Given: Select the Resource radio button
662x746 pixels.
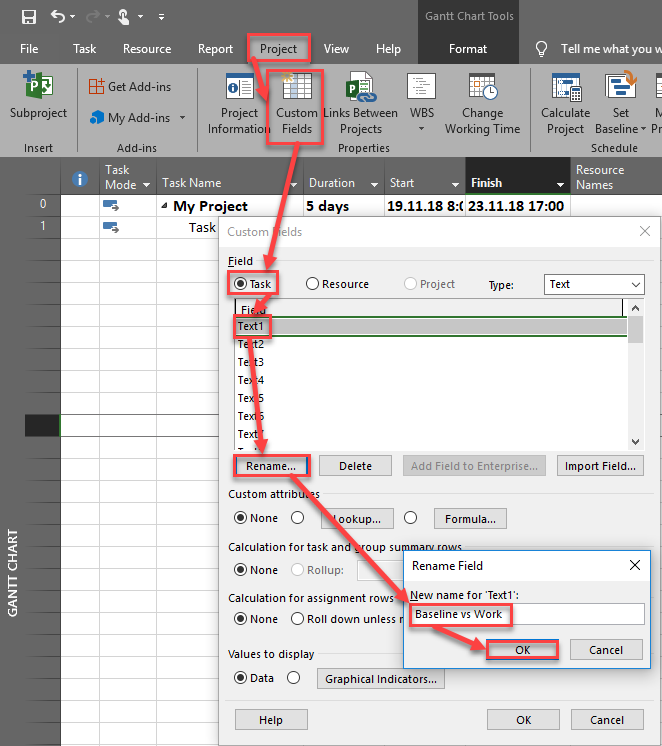Looking at the screenshot, I should pos(313,284).
